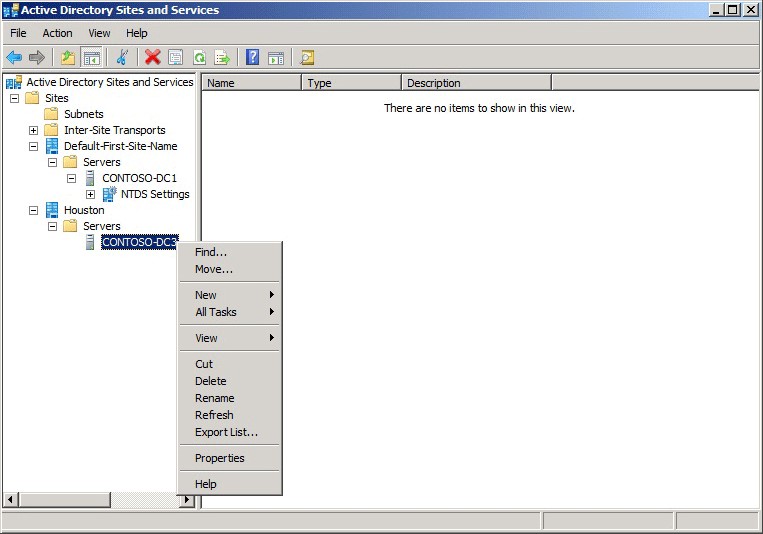Click the Show/Hide Console Tree icon

pyautogui.click(x=91, y=58)
